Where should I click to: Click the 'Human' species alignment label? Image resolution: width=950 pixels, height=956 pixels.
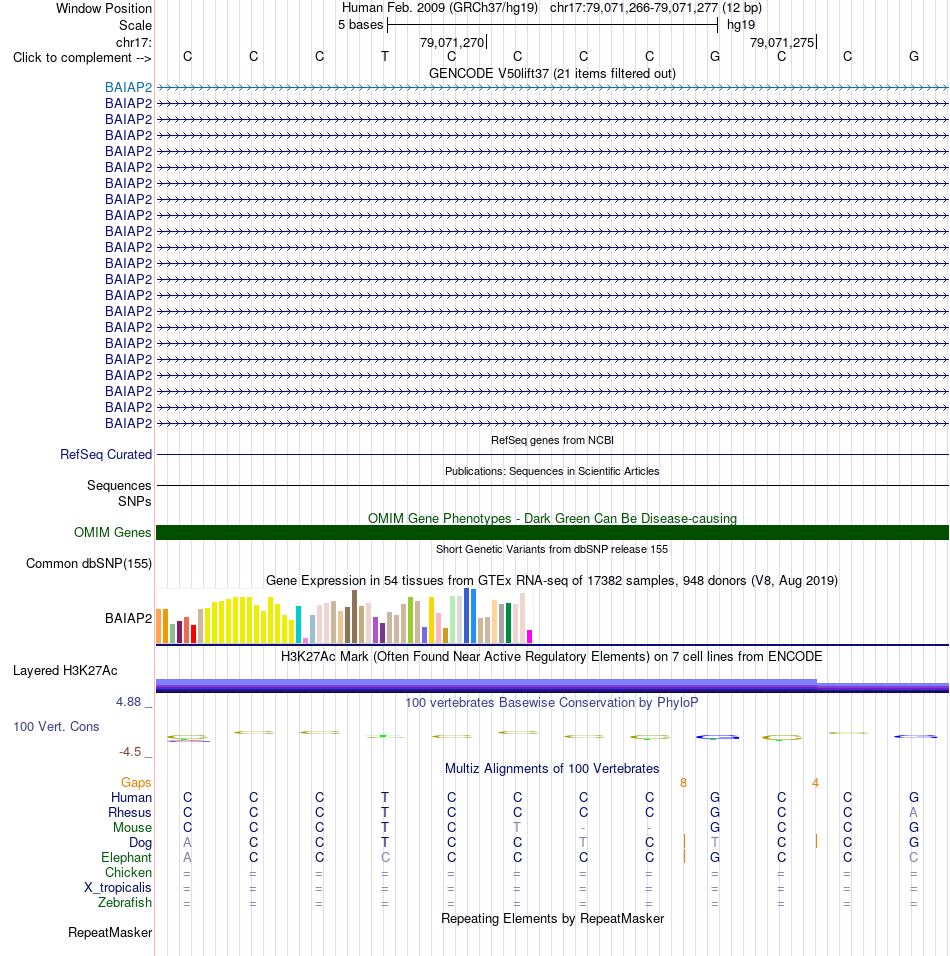131,797
